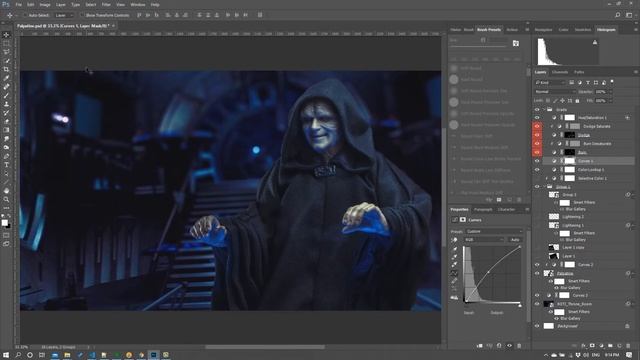Hide the Color Lookup 1 layer
Viewport: 640px width, 360px height.
click(x=537, y=169)
